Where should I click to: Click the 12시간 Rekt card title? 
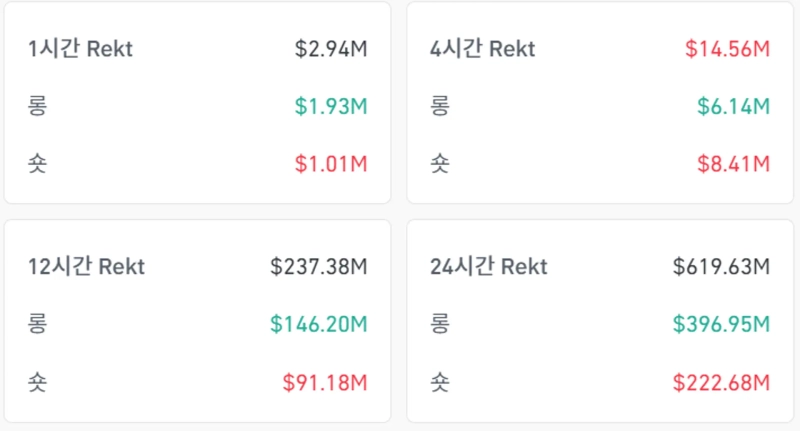[x=86, y=267]
